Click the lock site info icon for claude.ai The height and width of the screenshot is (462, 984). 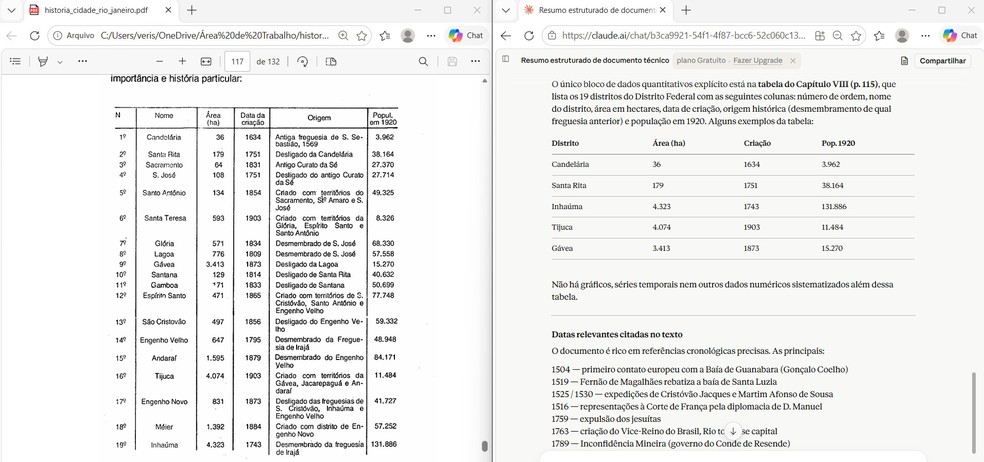tap(552, 36)
